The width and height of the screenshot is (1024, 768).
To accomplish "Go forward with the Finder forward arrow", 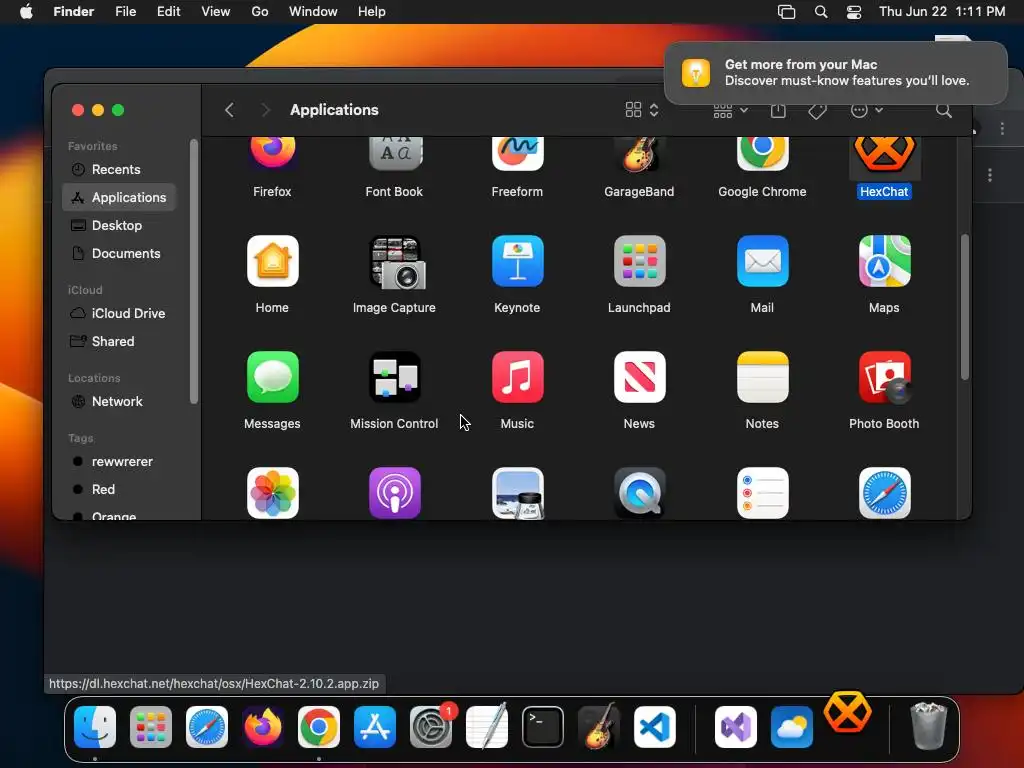I will (265, 110).
